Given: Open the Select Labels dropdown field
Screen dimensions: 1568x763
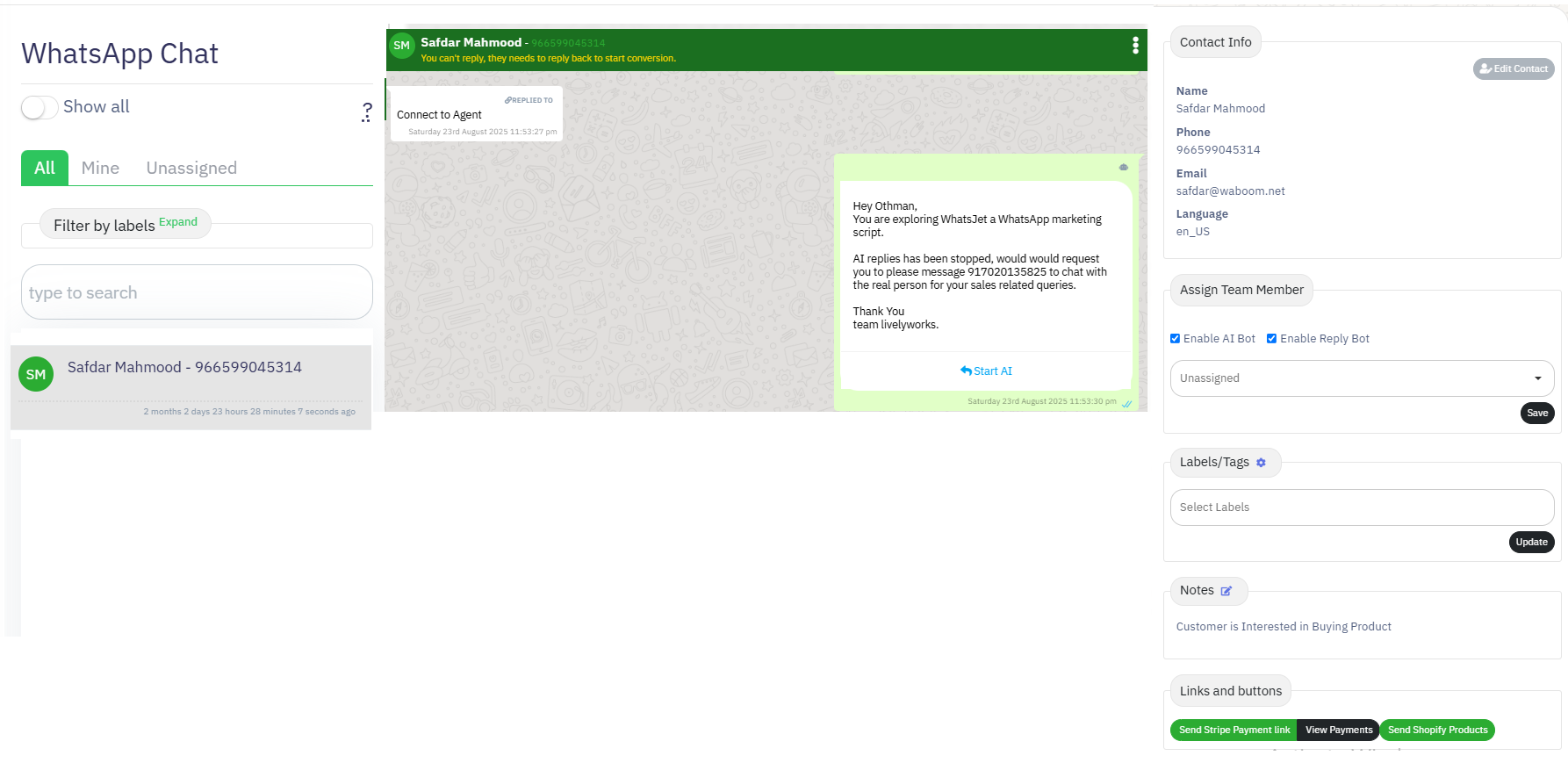Looking at the screenshot, I should [1362, 507].
